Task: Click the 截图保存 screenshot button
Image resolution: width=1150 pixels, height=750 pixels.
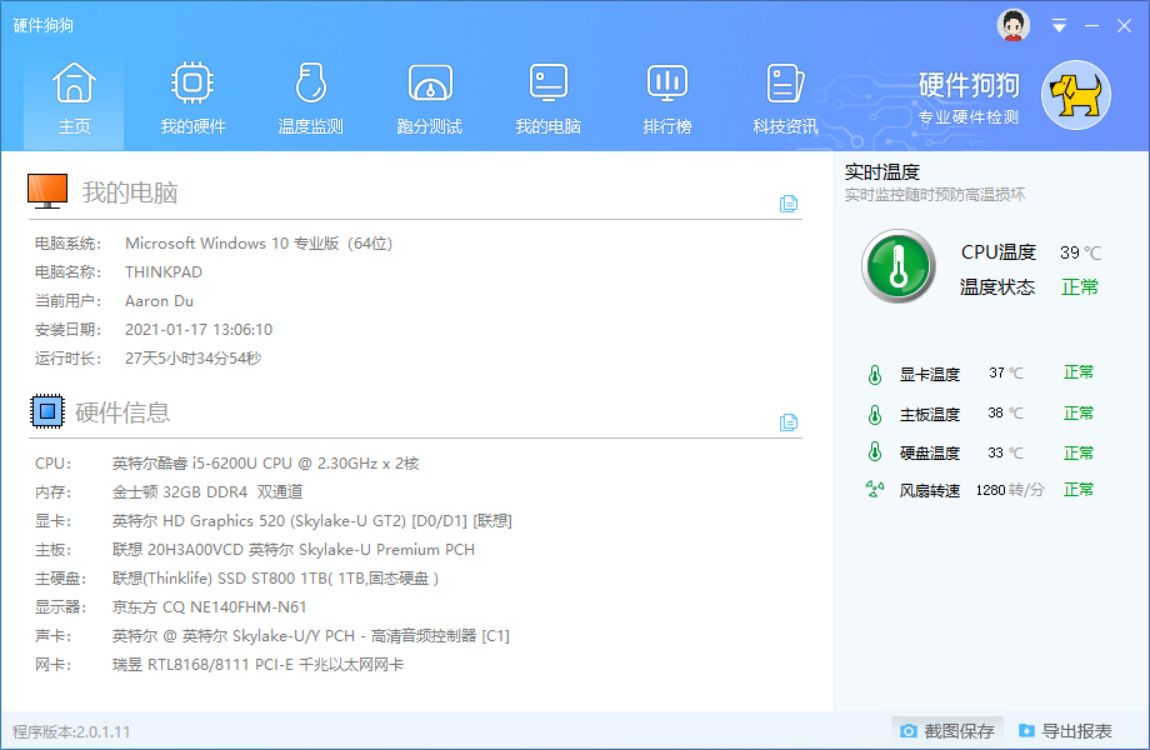Action: click(945, 730)
